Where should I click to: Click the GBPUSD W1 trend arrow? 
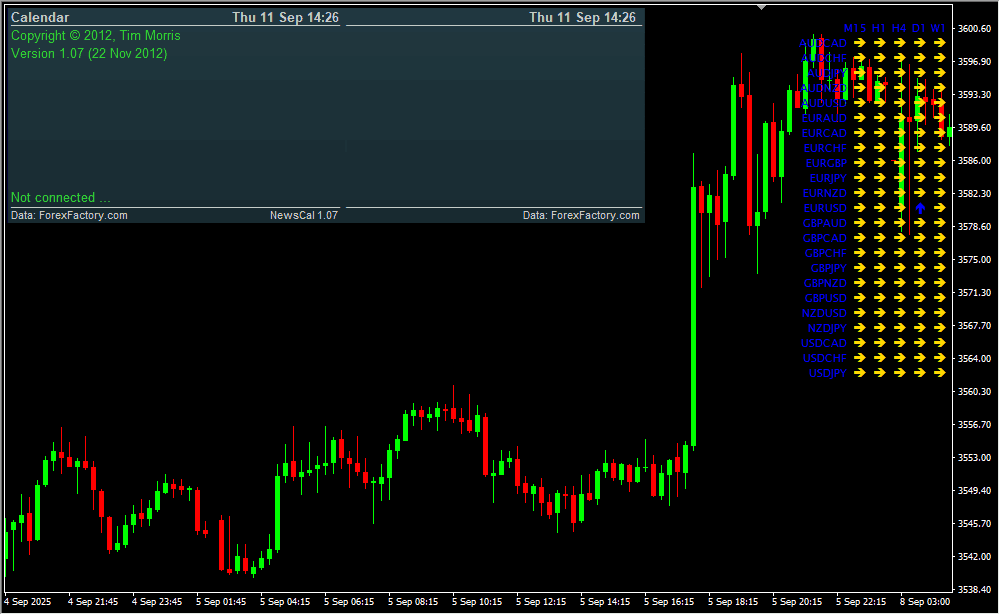tap(938, 298)
